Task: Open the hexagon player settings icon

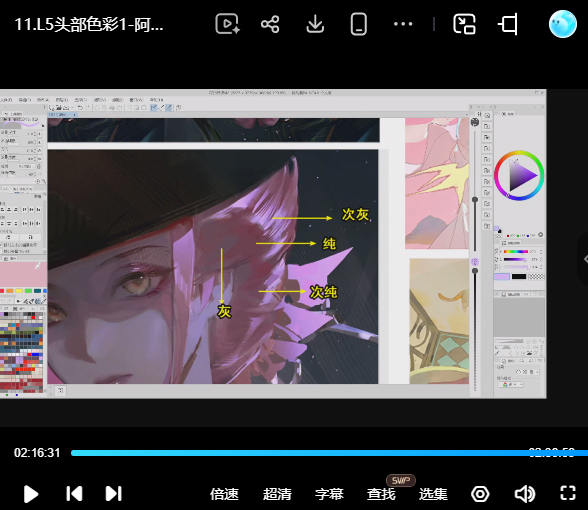Action: 480,494
